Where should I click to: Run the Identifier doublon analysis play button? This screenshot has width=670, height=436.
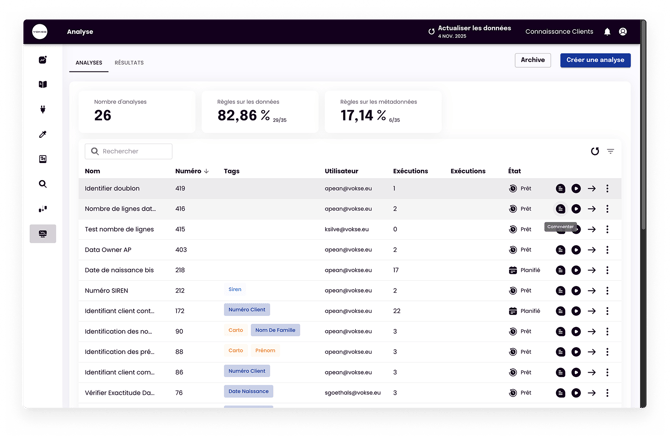(x=576, y=188)
